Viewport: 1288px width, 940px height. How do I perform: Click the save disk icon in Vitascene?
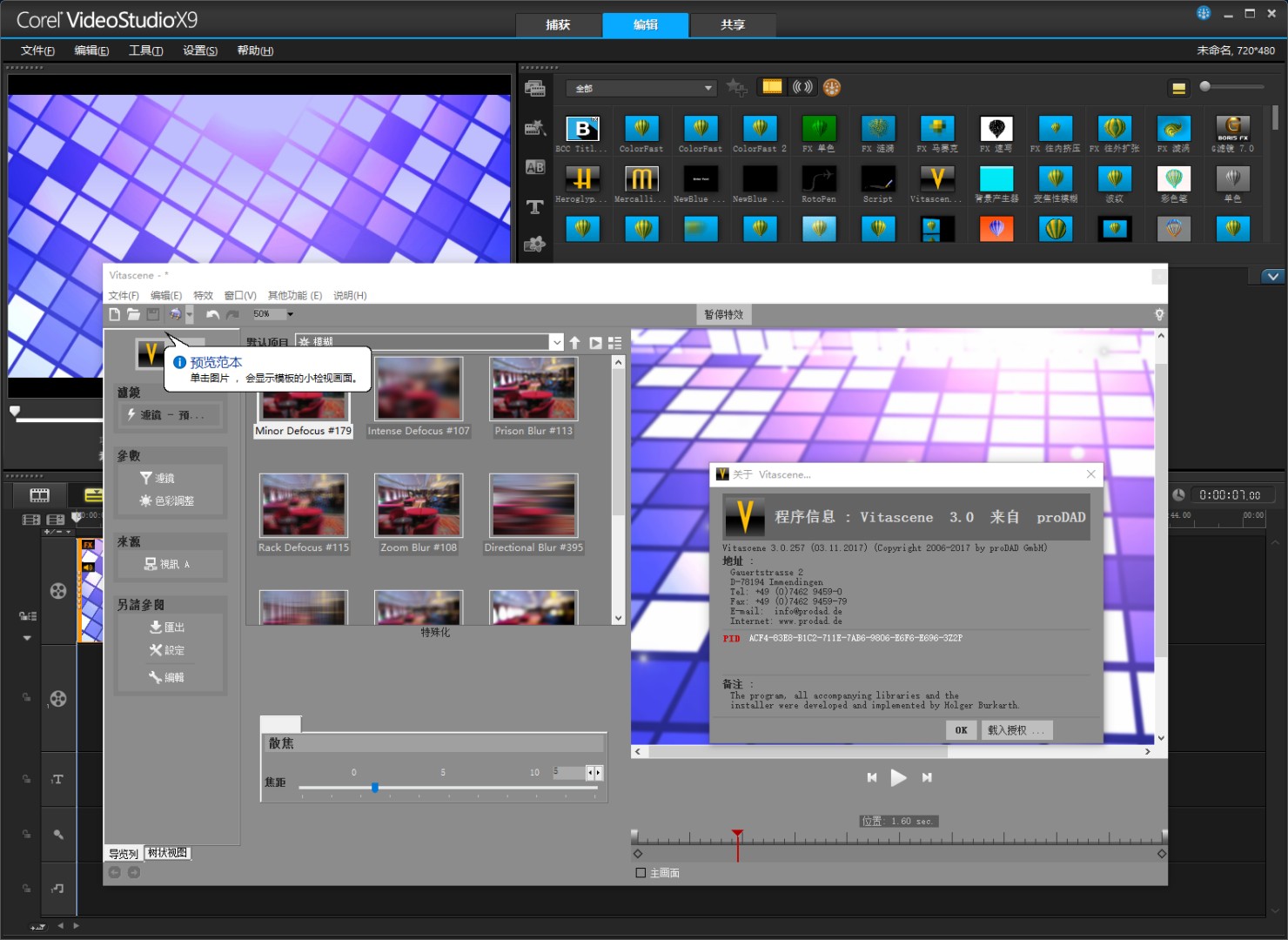pyautogui.click(x=153, y=314)
